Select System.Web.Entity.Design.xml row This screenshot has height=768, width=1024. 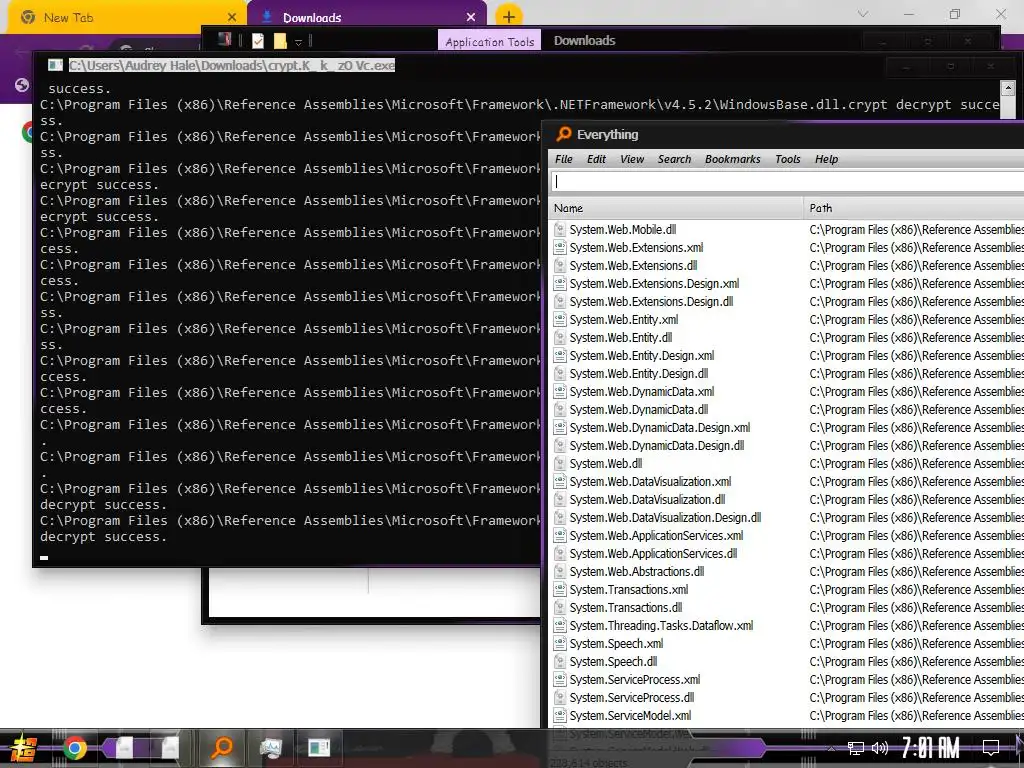click(786, 355)
